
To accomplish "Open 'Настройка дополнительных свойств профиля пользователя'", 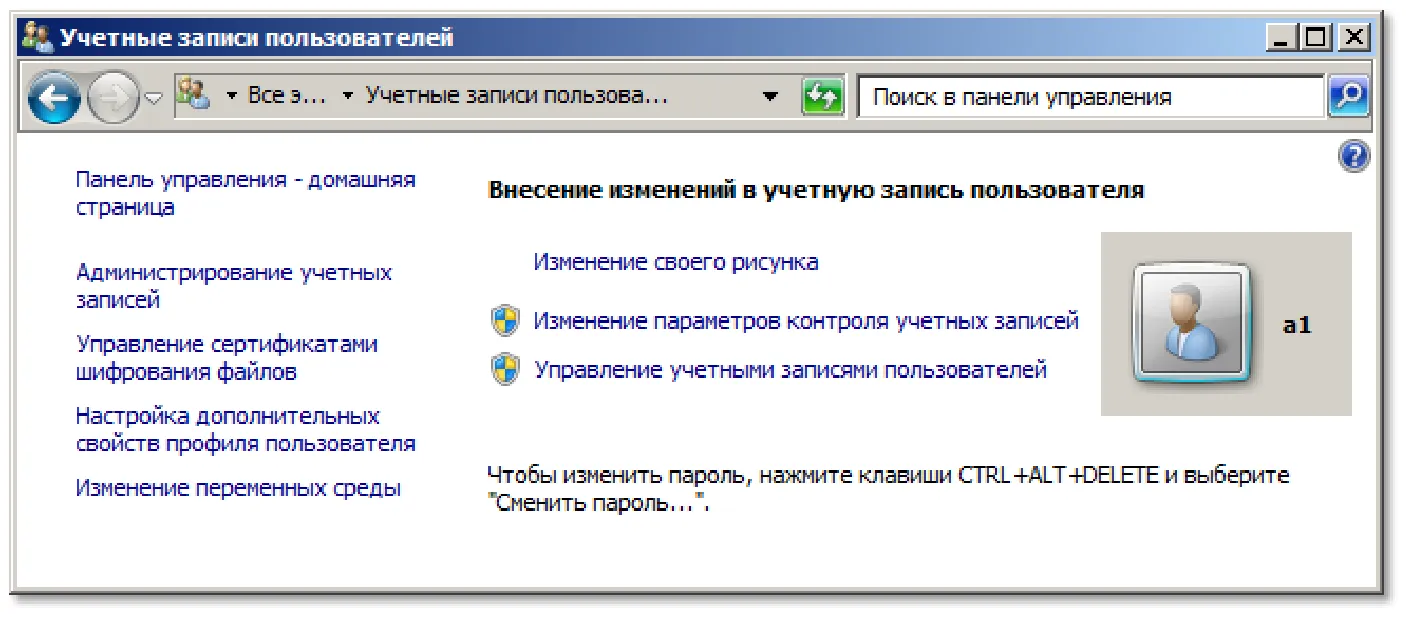I will click(246, 430).
